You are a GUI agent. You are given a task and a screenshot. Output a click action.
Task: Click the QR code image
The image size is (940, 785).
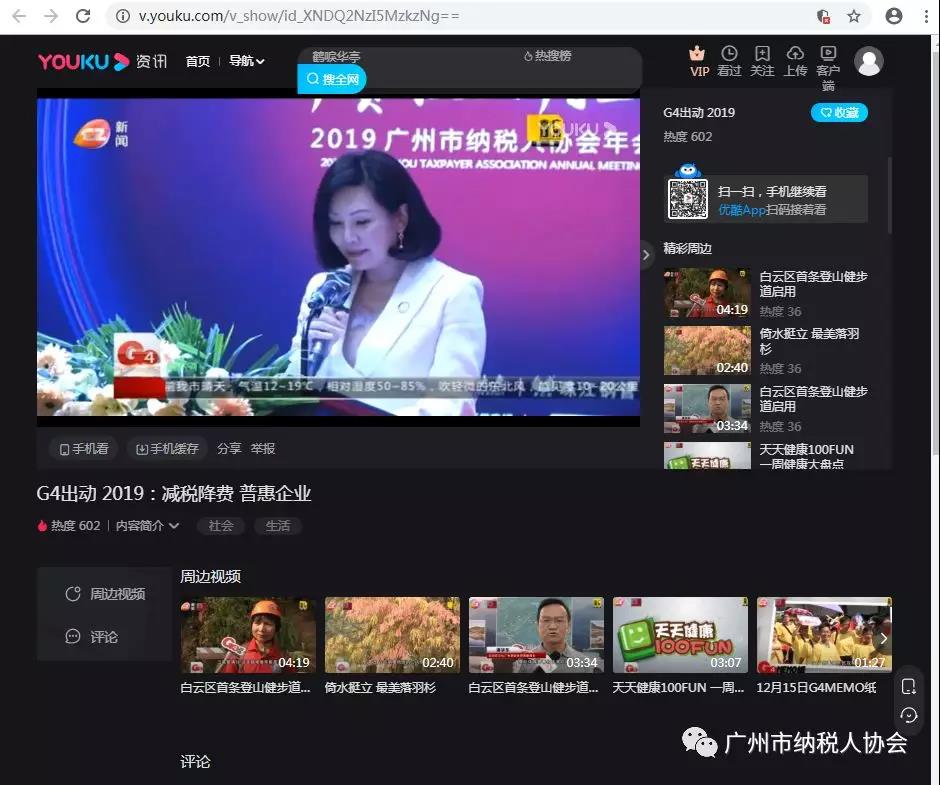[688, 199]
